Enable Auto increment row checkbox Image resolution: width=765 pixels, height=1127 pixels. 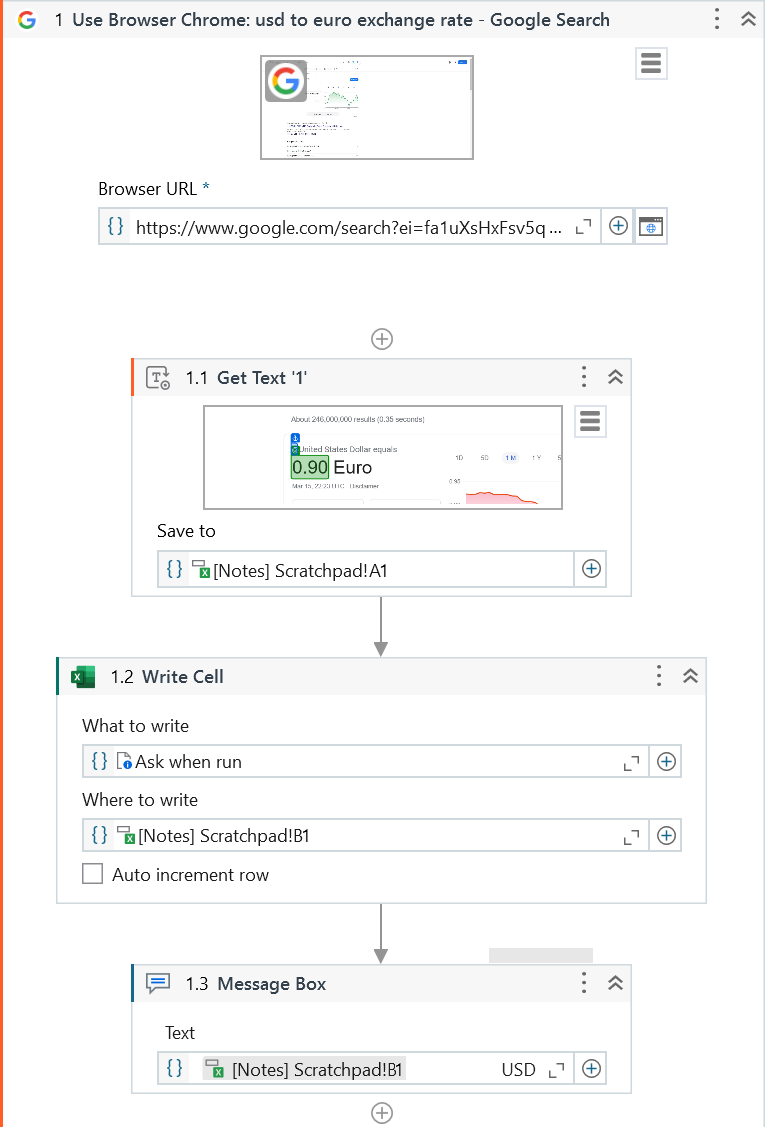click(x=93, y=874)
